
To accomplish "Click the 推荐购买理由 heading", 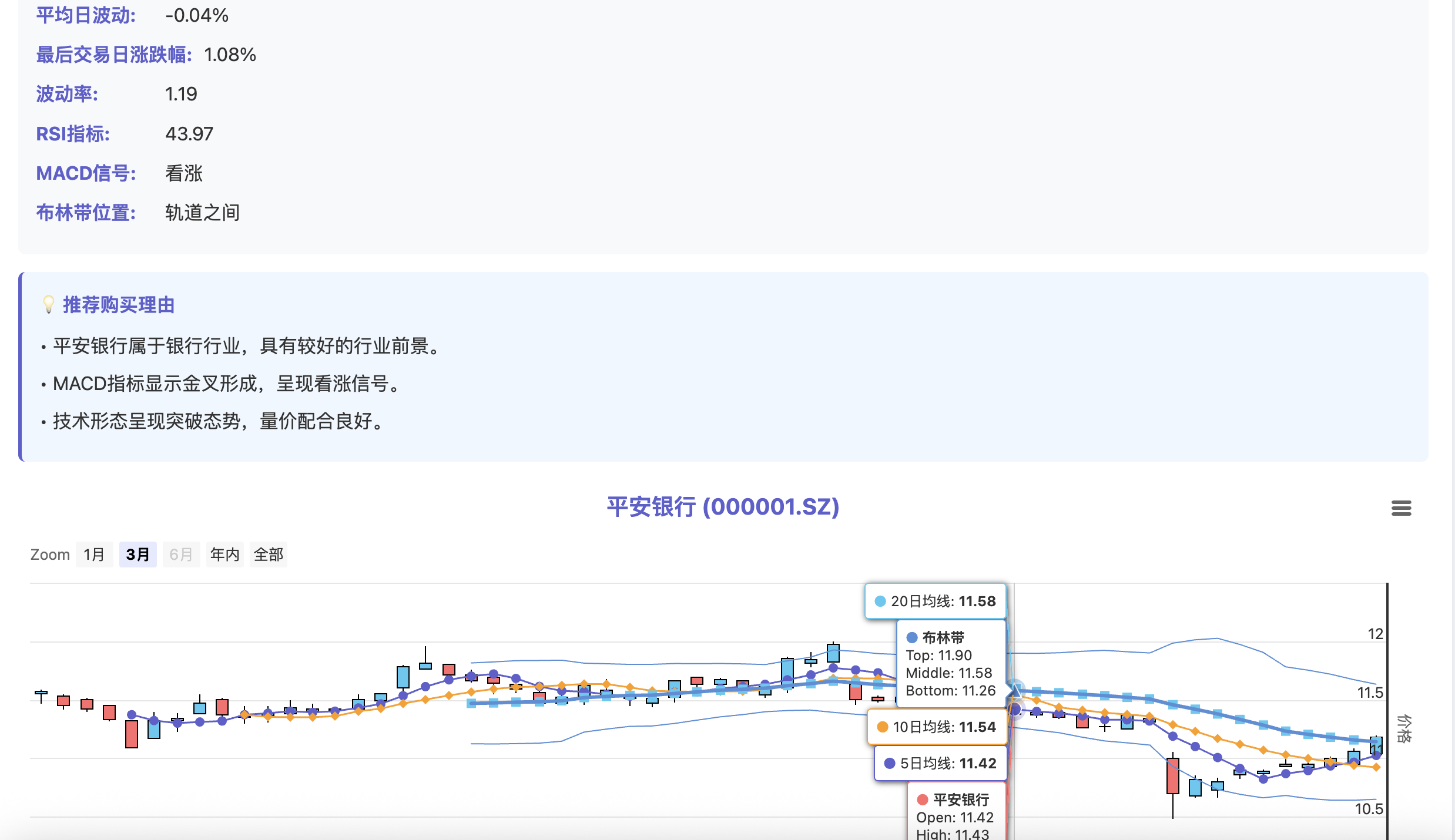I will pyautogui.click(x=119, y=305).
